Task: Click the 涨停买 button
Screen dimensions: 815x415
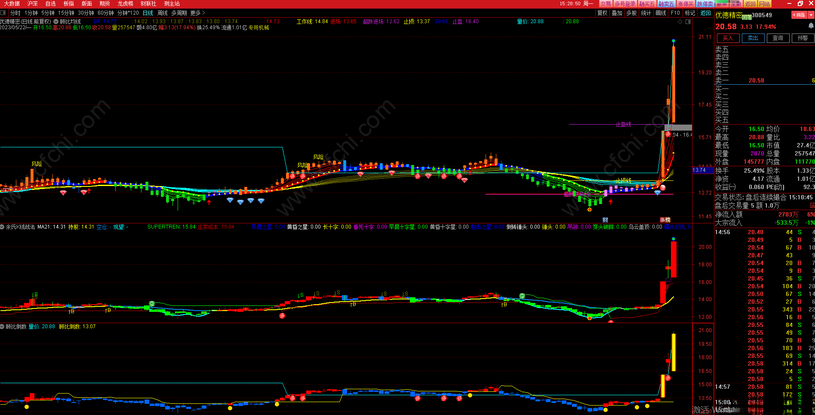Action: pos(686,4)
